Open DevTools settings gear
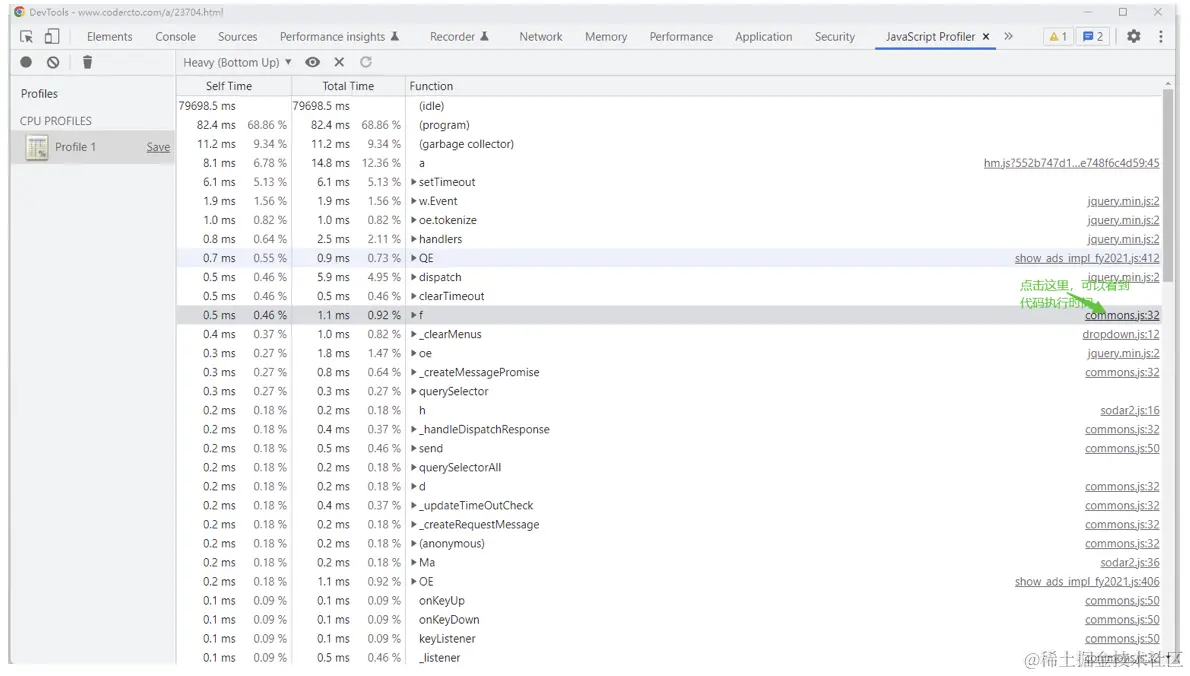 [x=1133, y=36]
